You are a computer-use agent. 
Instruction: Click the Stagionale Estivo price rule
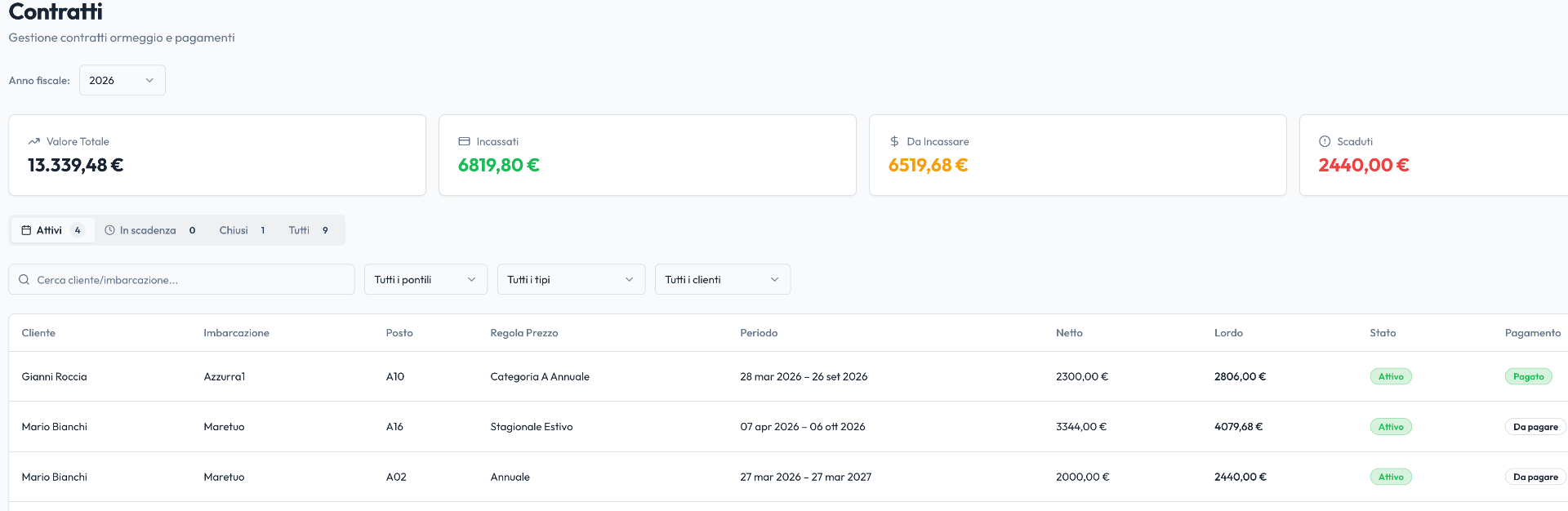point(532,427)
